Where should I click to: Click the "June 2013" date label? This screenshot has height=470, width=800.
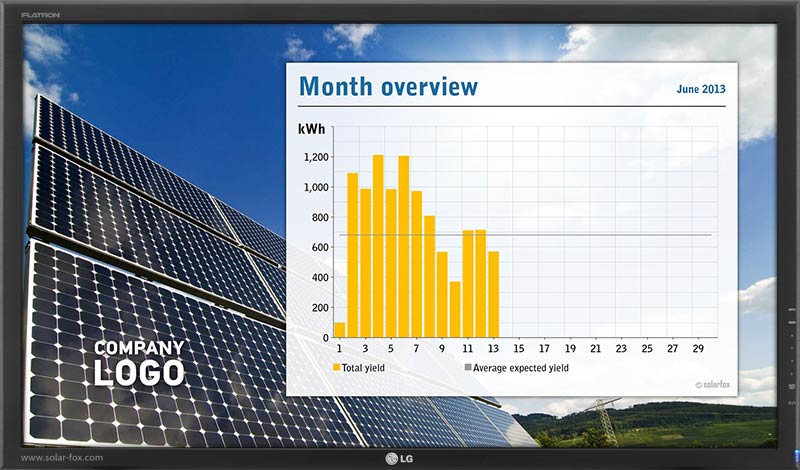pos(701,89)
